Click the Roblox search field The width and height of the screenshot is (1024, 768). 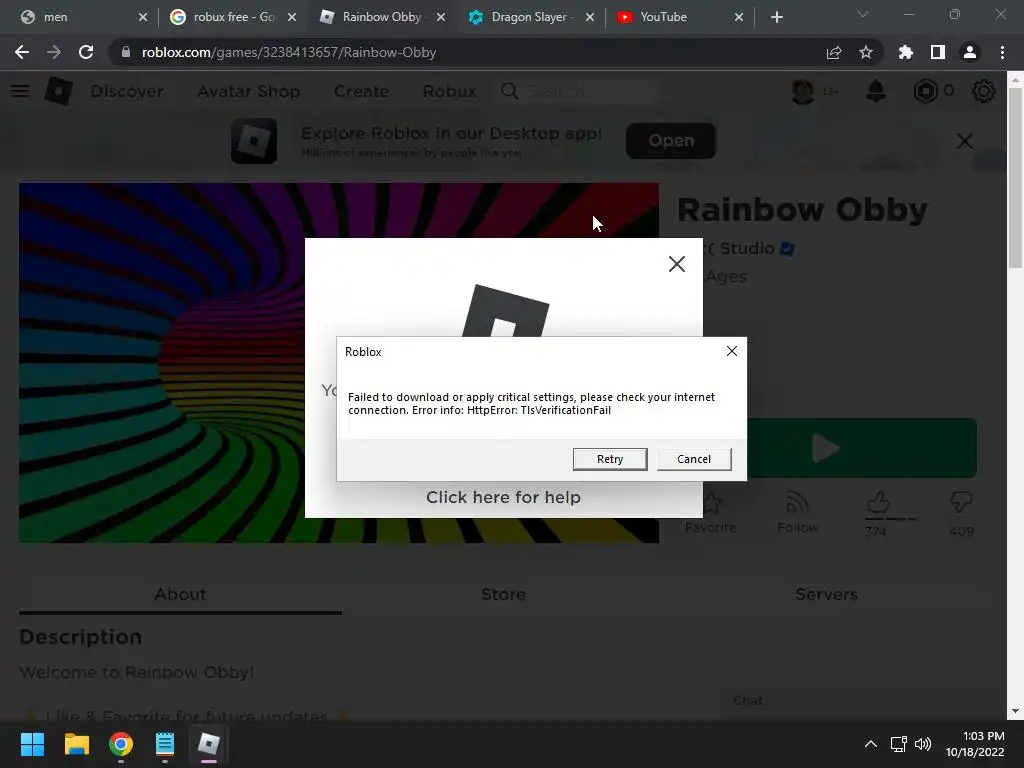578,91
